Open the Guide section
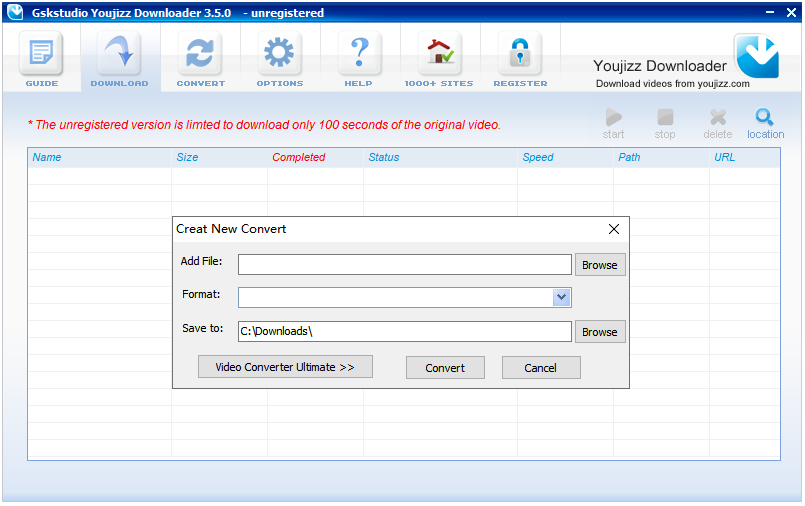Viewport: 805px width, 506px height. [x=42, y=59]
